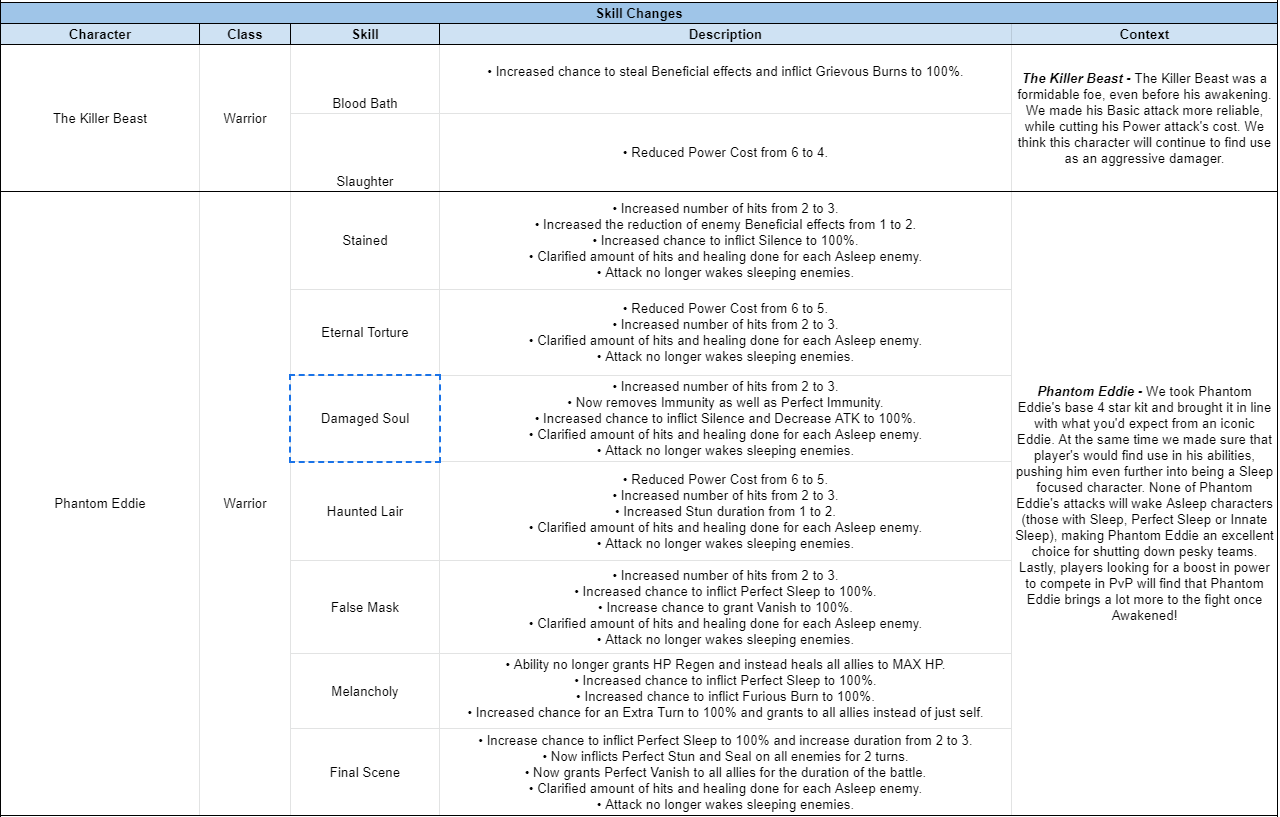Select the Haunted Lair skill cell
This screenshot has height=817, width=1280.
(365, 511)
